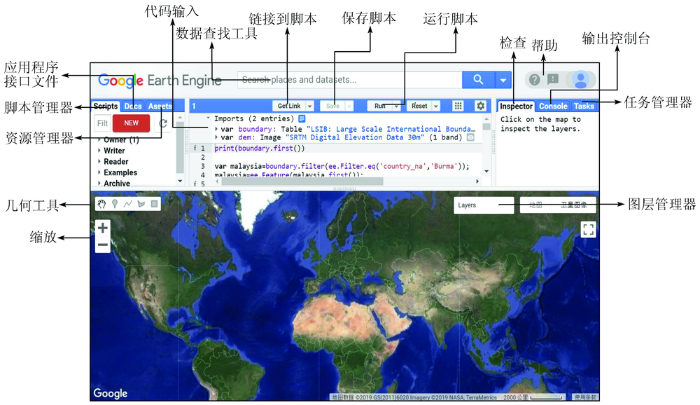
Task: Click code line var malaysia=boundary.filter
Action: tap(342, 166)
